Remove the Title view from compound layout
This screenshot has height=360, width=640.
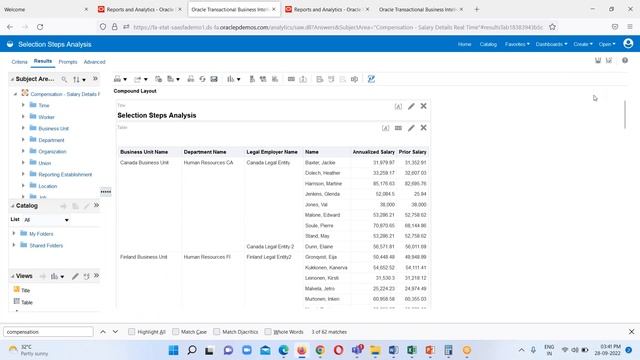coord(423,106)
